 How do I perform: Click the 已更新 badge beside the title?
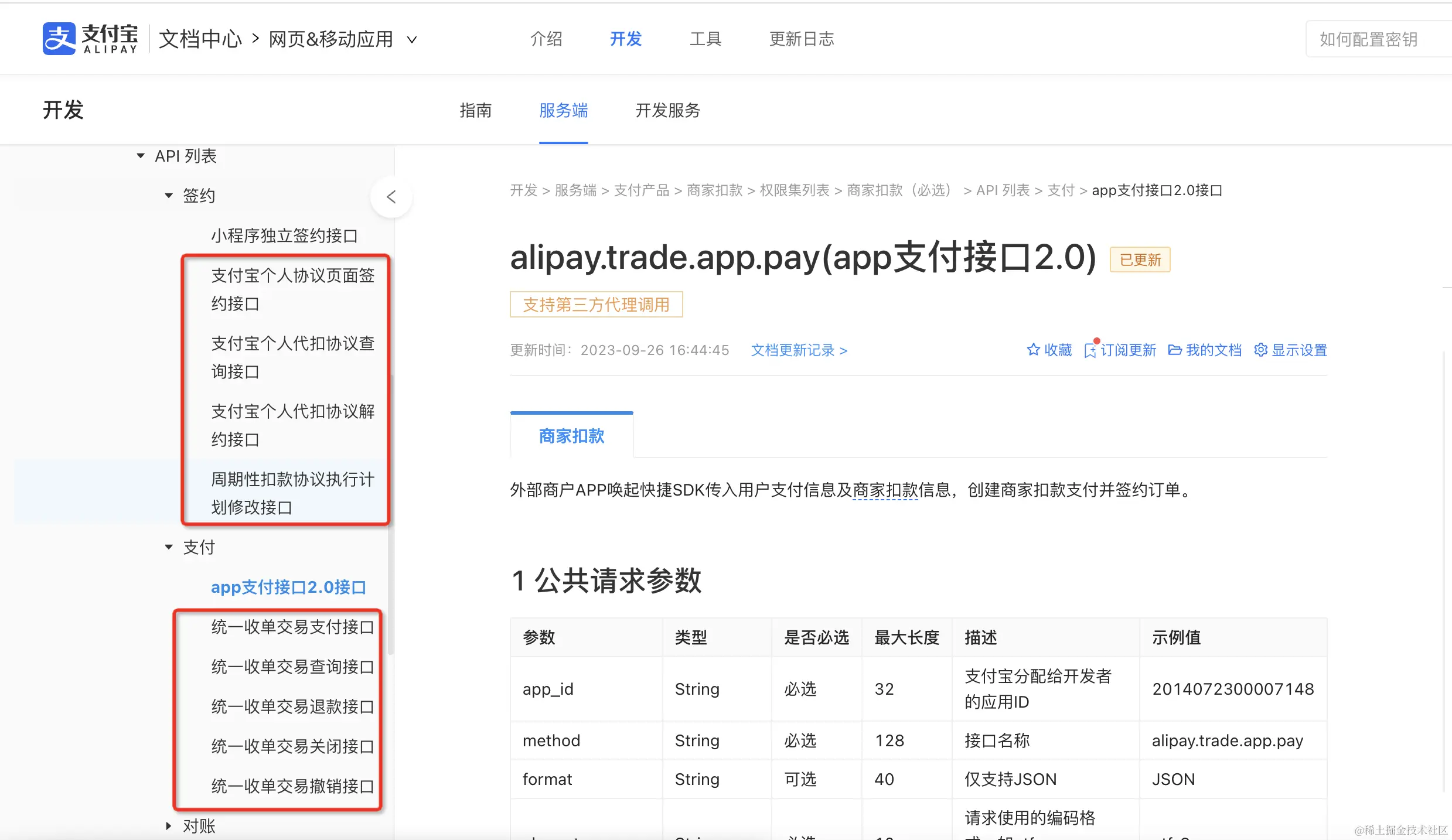[x=1140, y=259]
